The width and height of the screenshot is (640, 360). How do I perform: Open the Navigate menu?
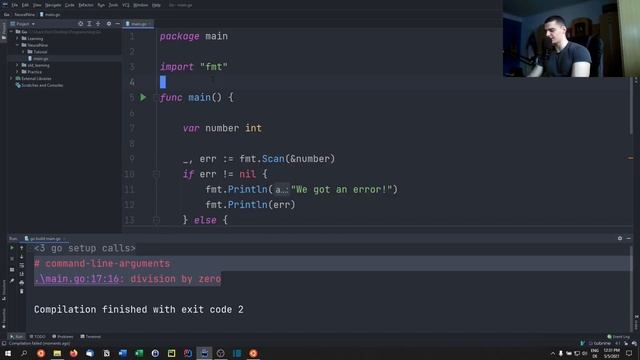click(x=53, y=5)
